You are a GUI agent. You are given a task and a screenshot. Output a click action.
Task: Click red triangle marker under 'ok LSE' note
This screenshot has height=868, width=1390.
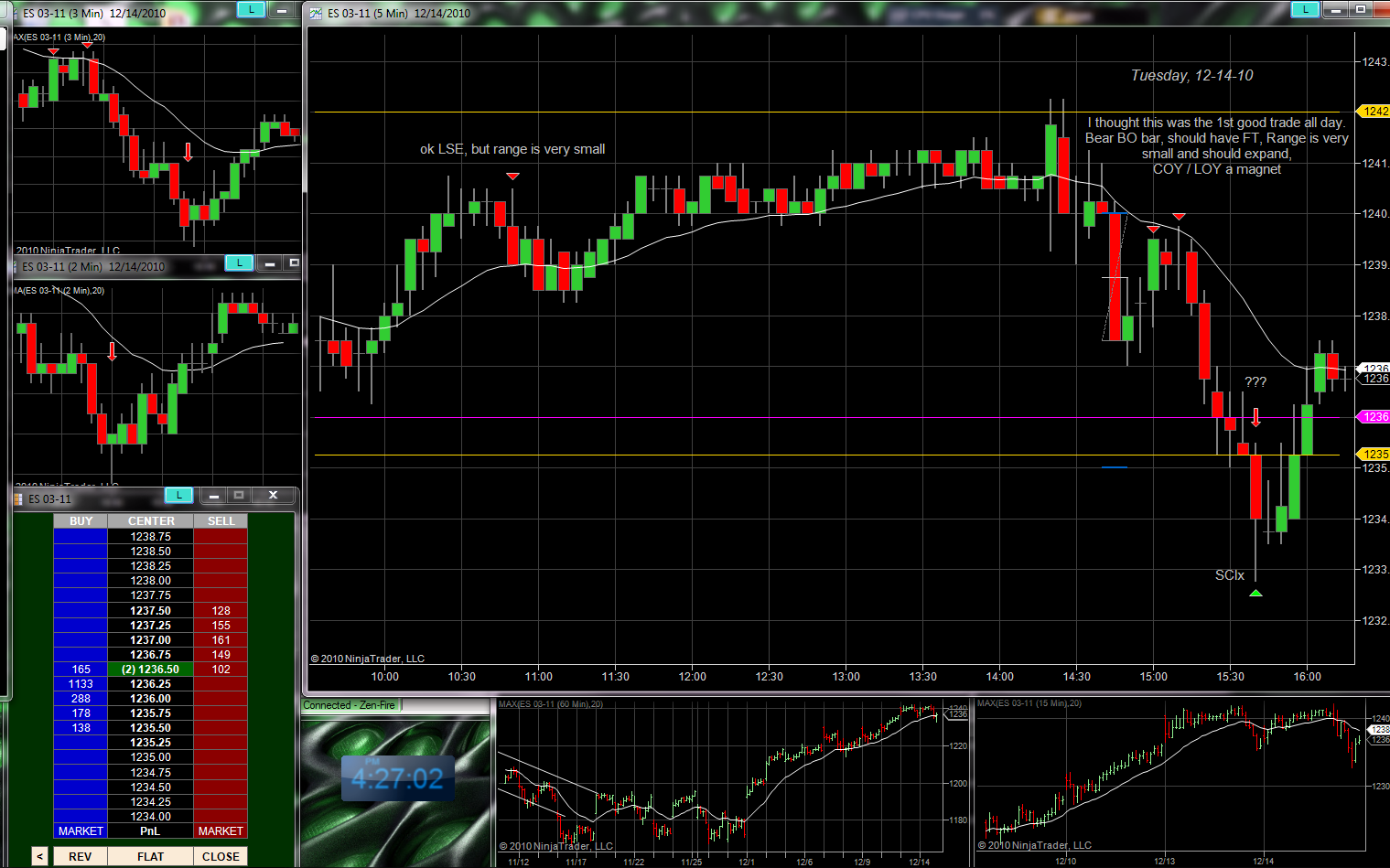point(512,176)
